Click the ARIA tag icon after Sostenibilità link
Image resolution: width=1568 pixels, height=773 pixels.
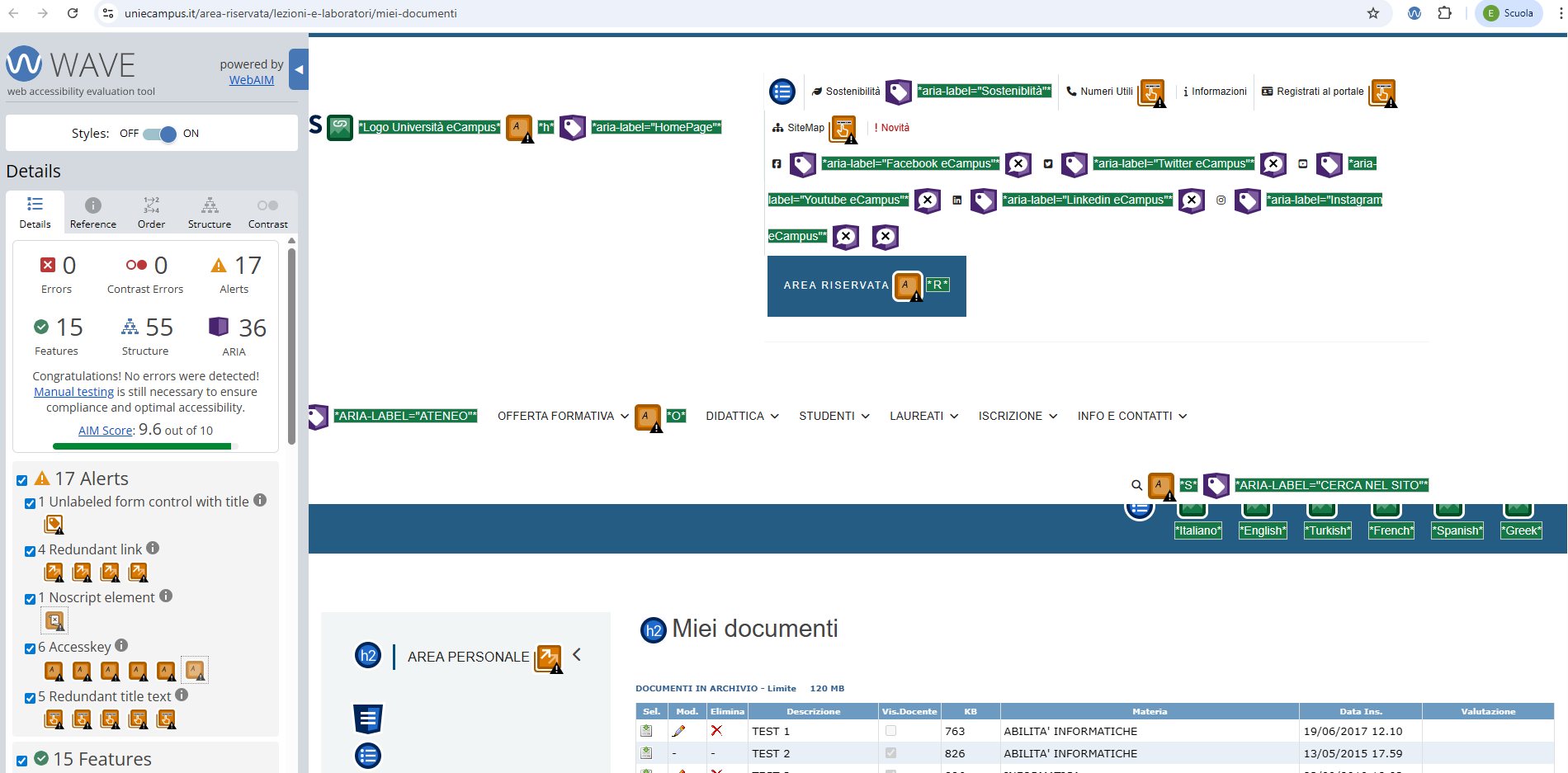899,92
